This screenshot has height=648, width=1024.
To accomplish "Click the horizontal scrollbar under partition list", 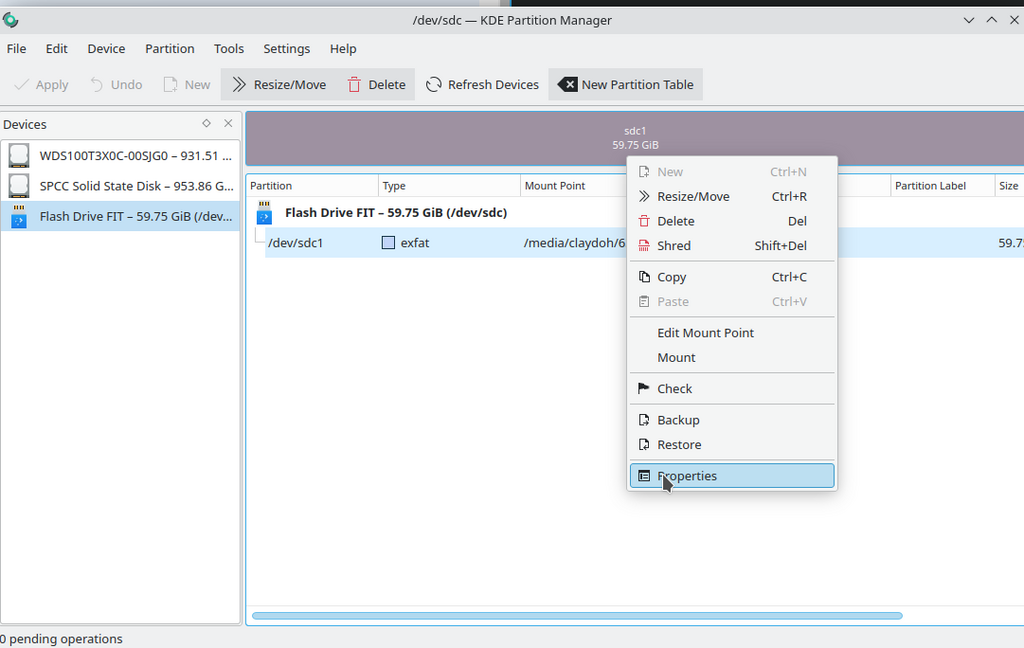I will [576, 616].
